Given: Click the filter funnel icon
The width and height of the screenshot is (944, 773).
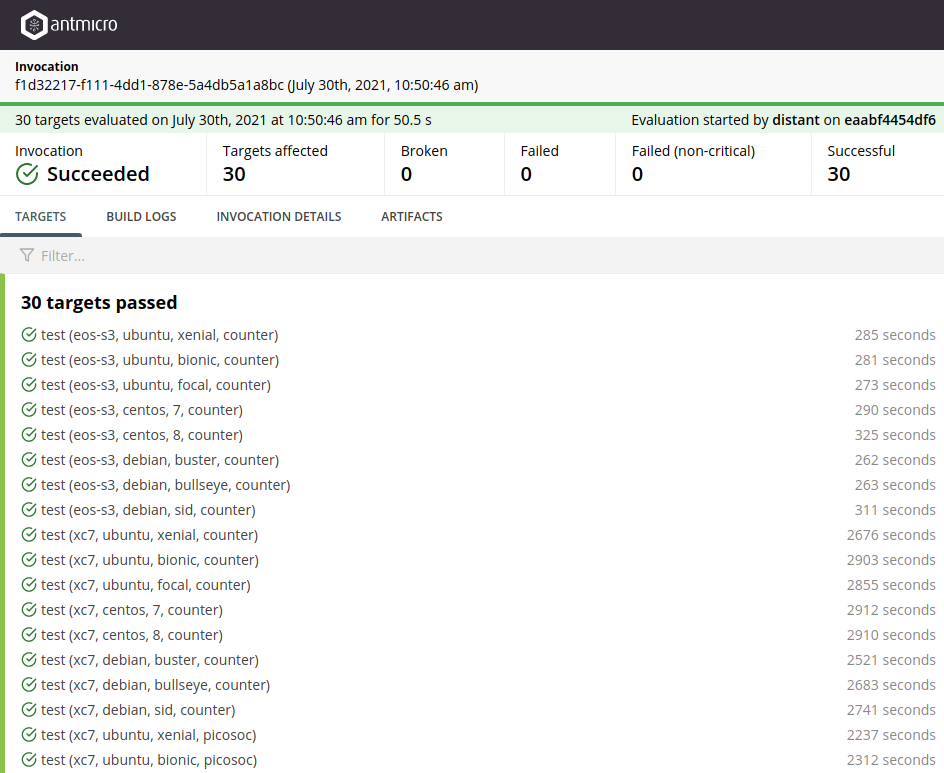Looking at the screenshot, I should (27, 256).
